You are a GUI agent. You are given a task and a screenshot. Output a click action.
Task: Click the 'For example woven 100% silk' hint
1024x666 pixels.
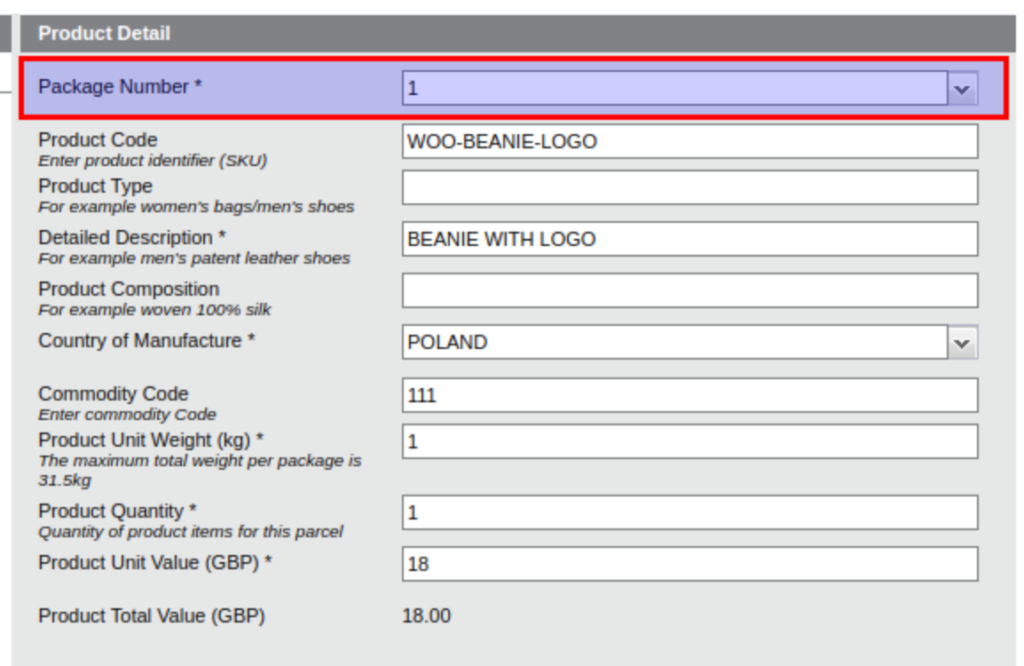click(x=155, y=309)
